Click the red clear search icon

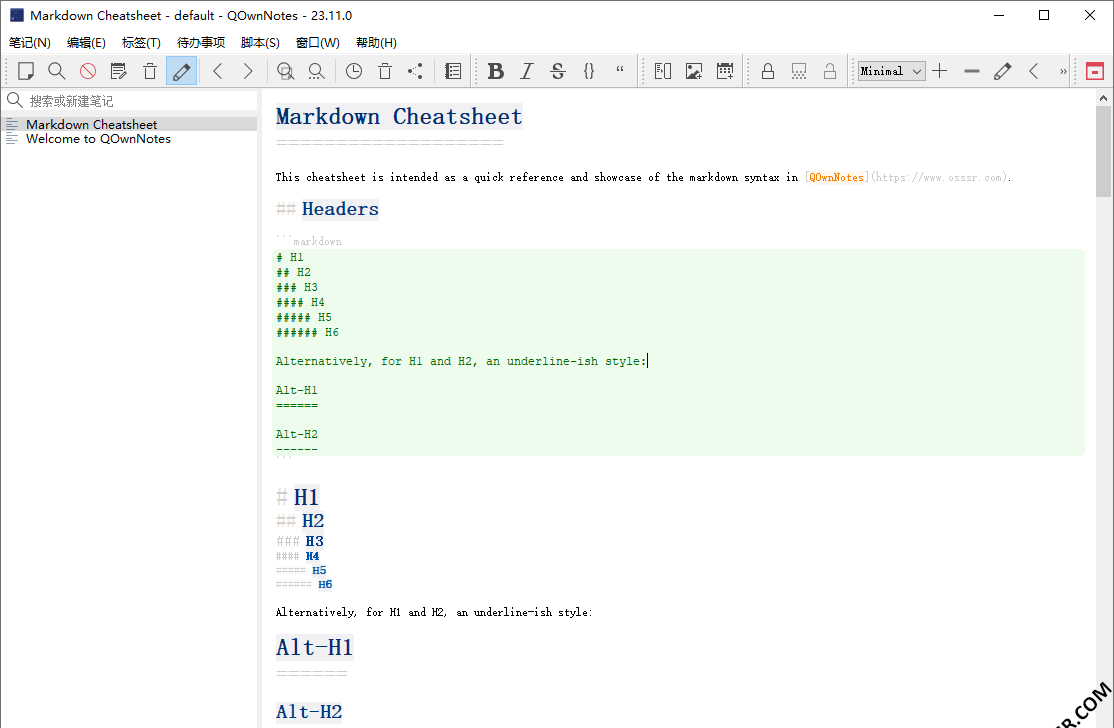tap(88, 71)
